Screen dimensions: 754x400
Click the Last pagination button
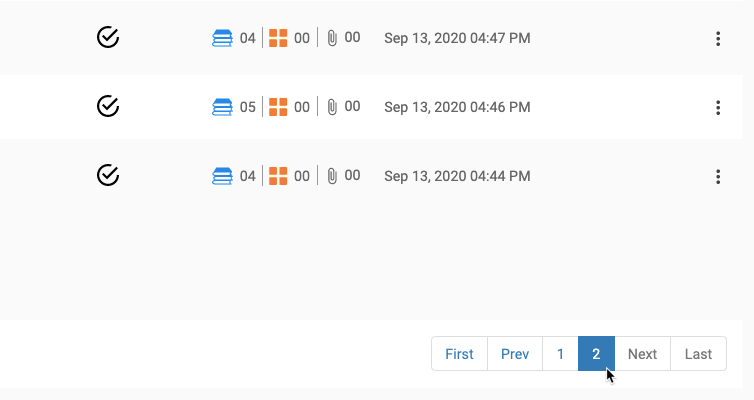tap(698, 354)
